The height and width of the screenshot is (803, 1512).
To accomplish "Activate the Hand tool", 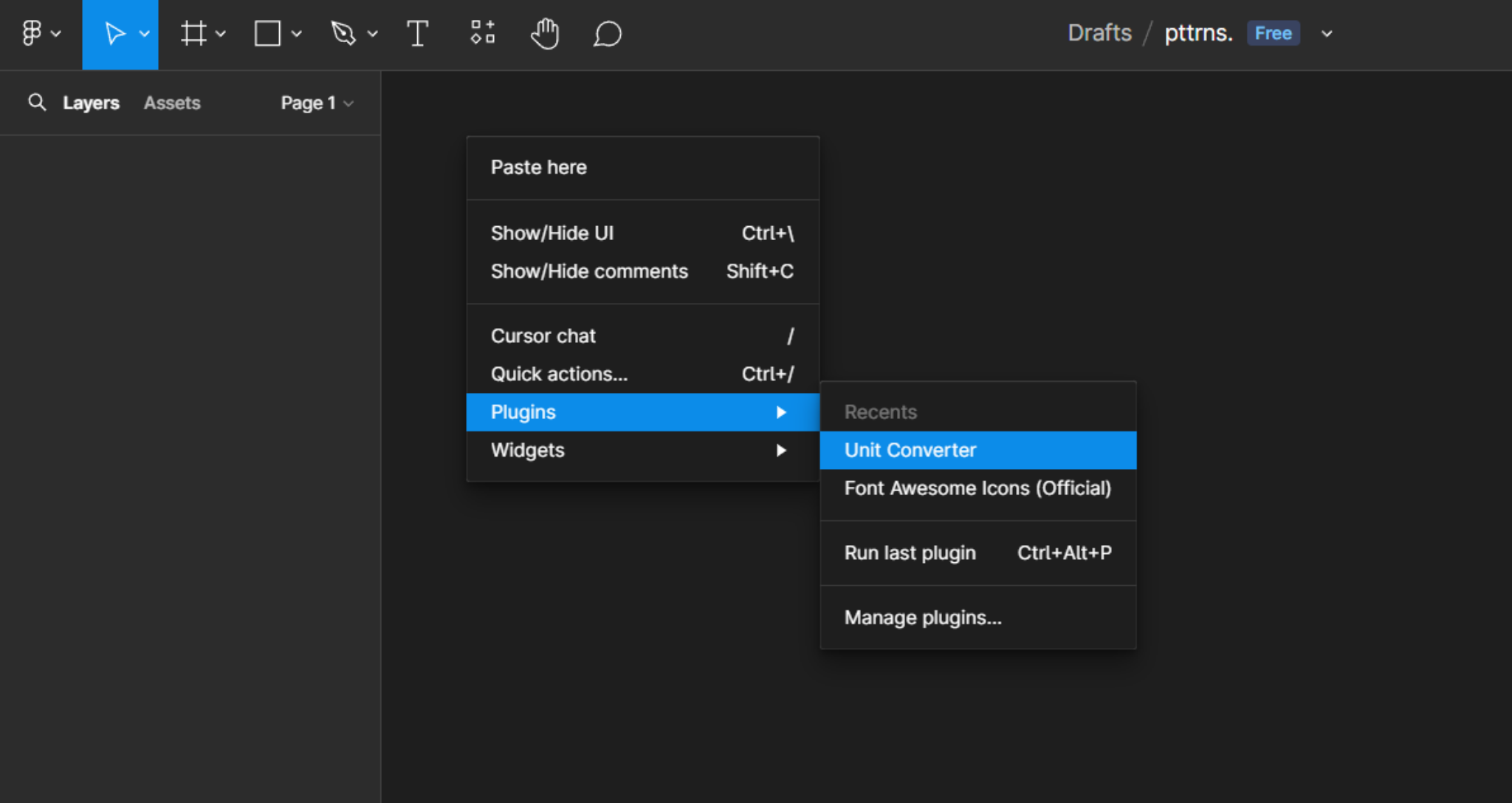I will click(545, 33).
